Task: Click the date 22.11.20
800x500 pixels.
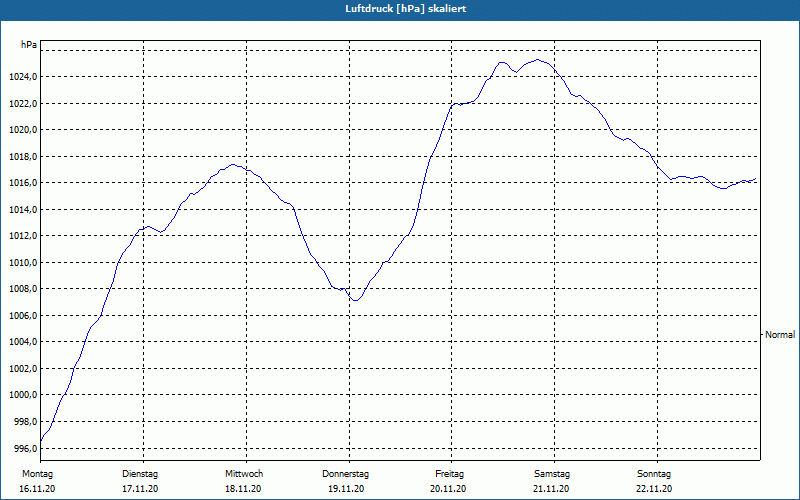Action: (x=654, y=489)
